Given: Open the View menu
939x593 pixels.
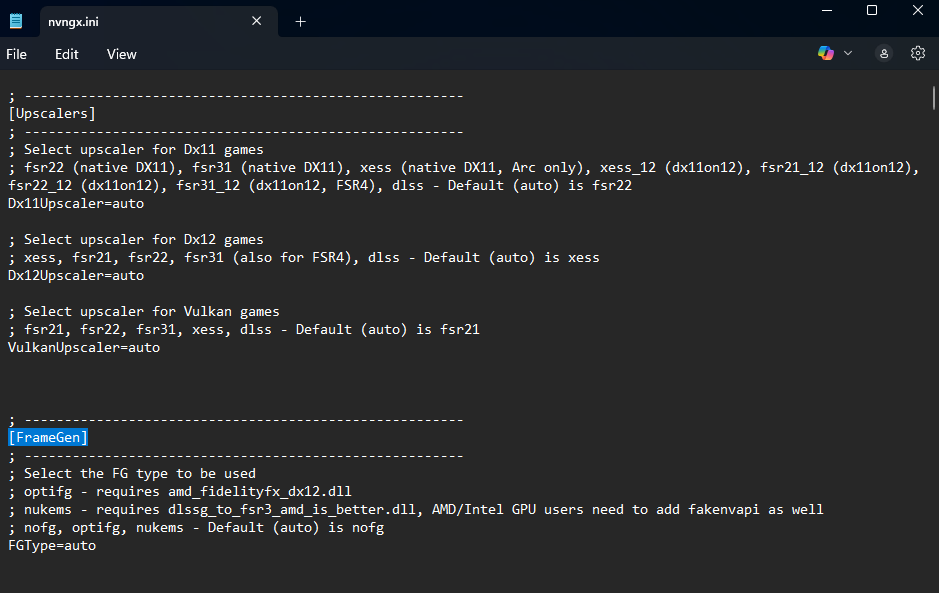Looking at the screenshot, I should (122, 55).
